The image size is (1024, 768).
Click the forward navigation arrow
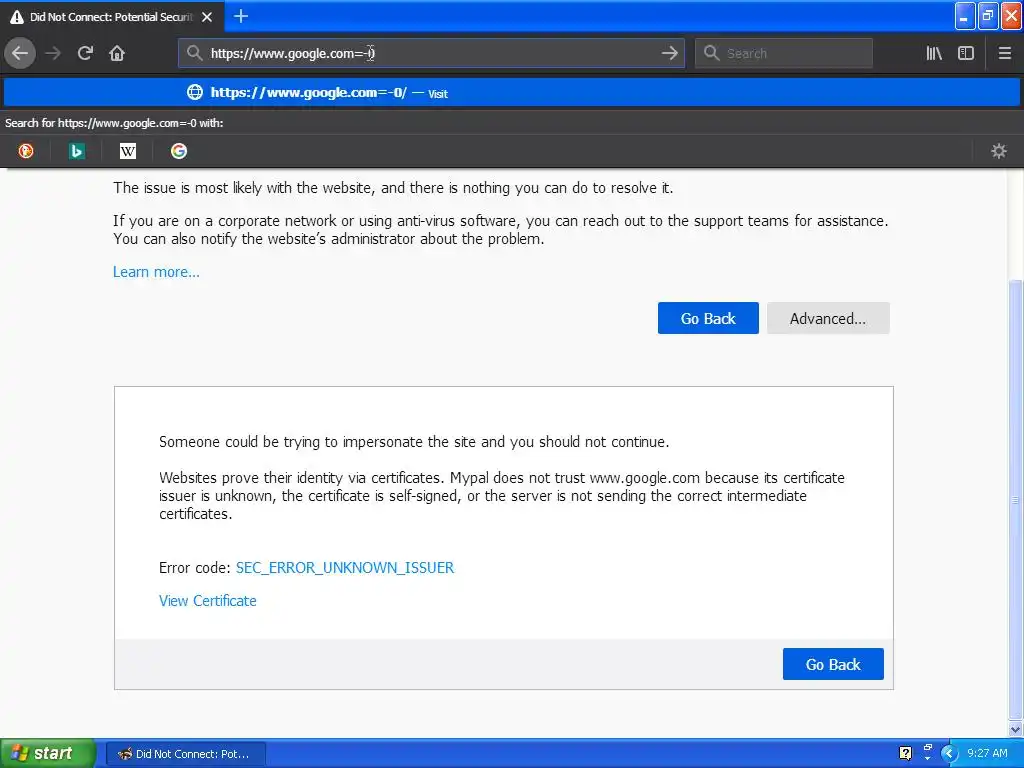[x=53, y=53]
